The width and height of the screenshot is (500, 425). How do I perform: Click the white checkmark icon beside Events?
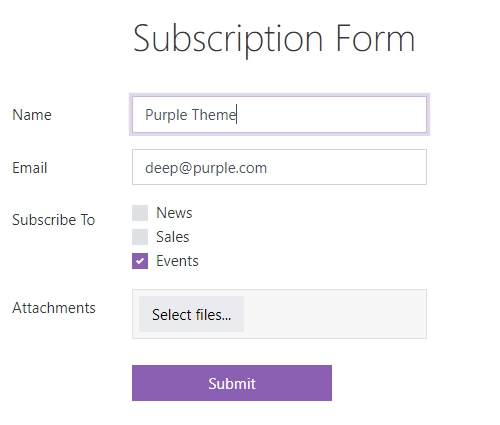click(140, 261)
